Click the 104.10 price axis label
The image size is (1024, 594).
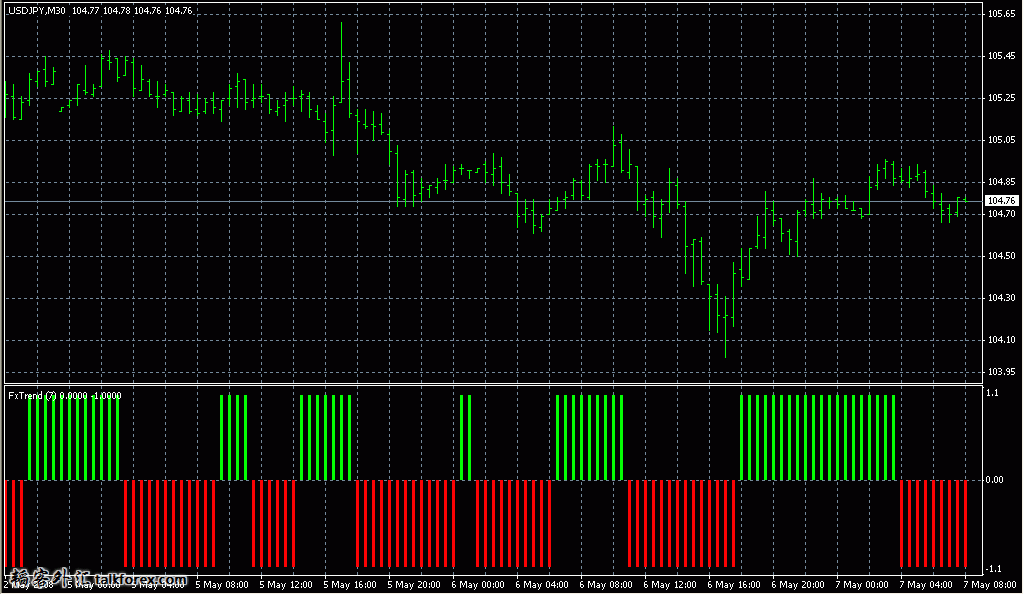point(1001,339)
